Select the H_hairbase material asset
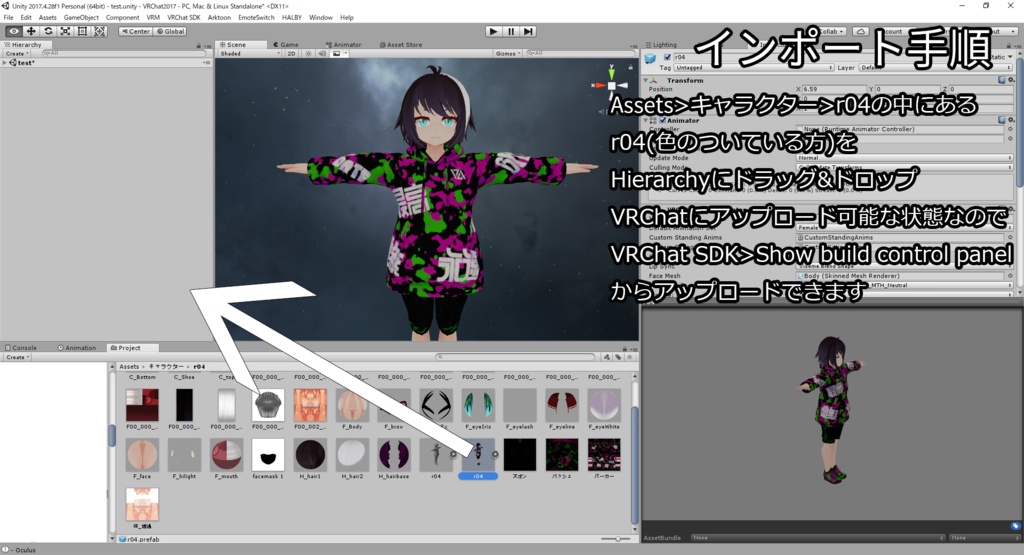 394,459
